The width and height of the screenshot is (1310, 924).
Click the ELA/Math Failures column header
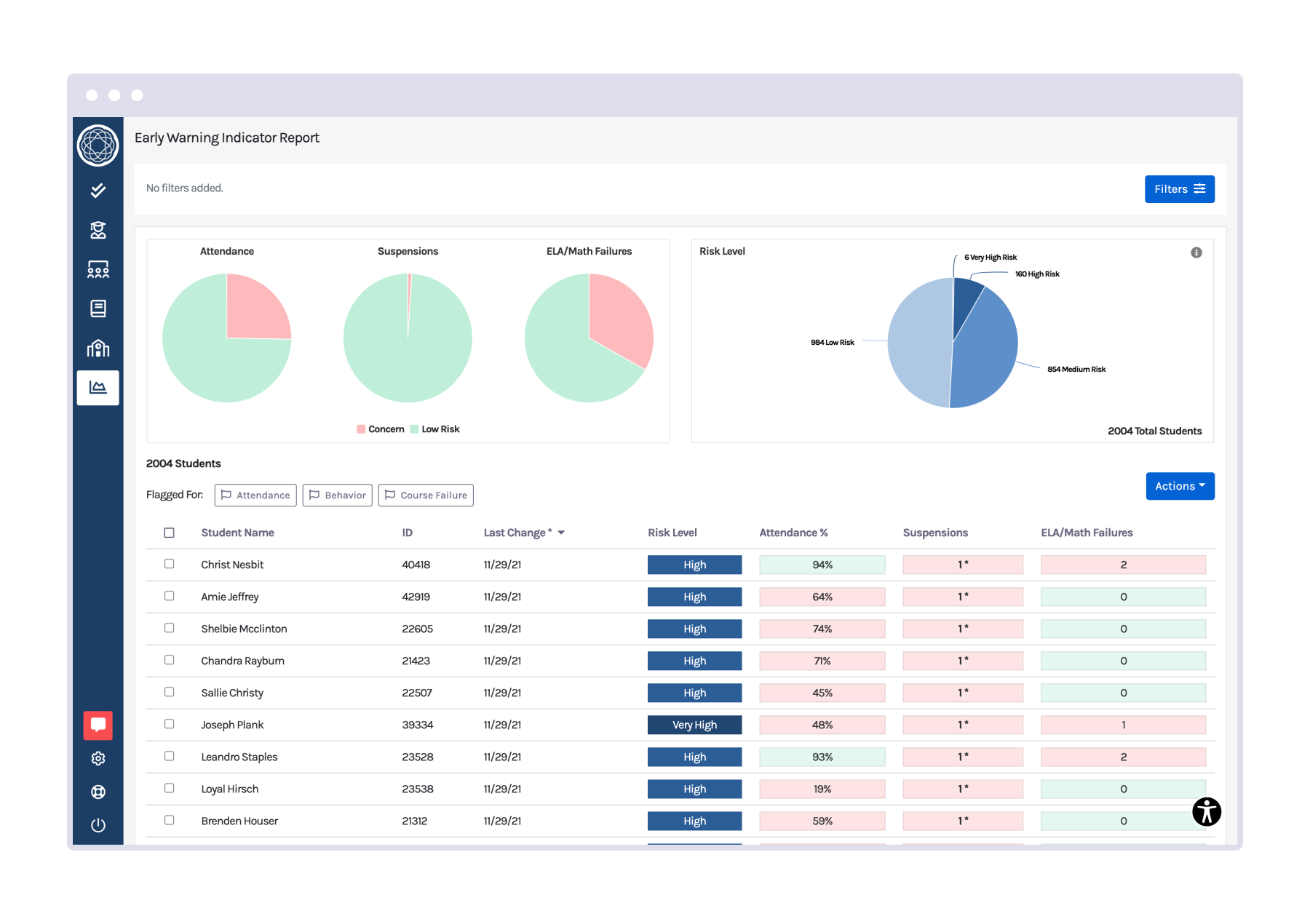[x=1087, y=533]
